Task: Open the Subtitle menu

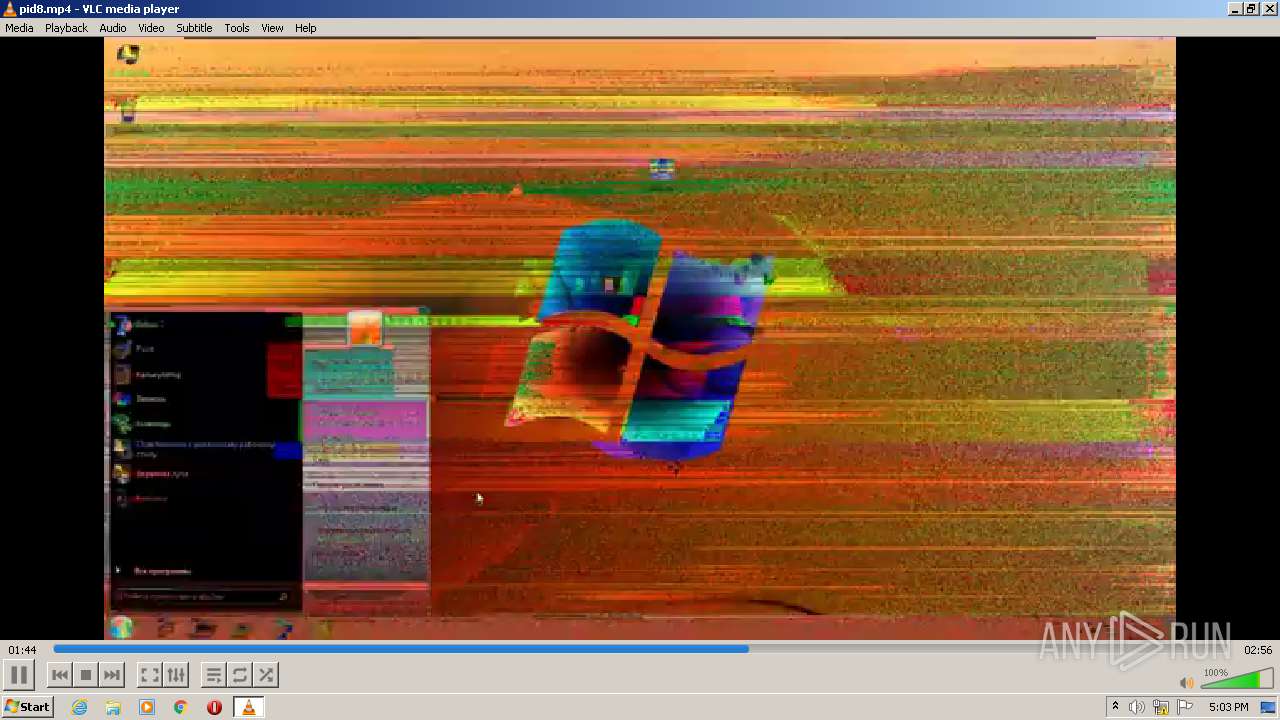Action: point(194,28)
